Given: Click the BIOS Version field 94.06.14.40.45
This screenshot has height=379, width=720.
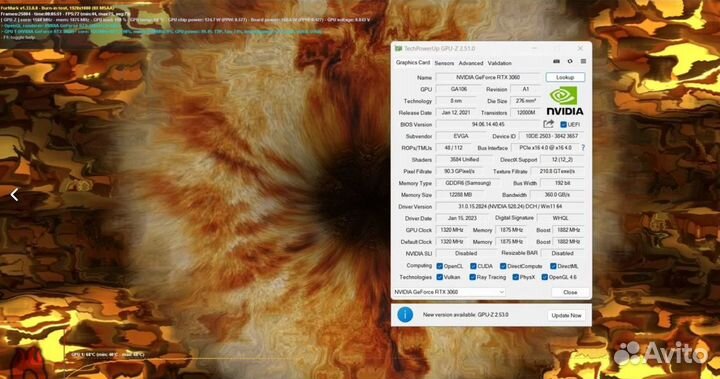Looking at the screenshot, I should 488,124.
